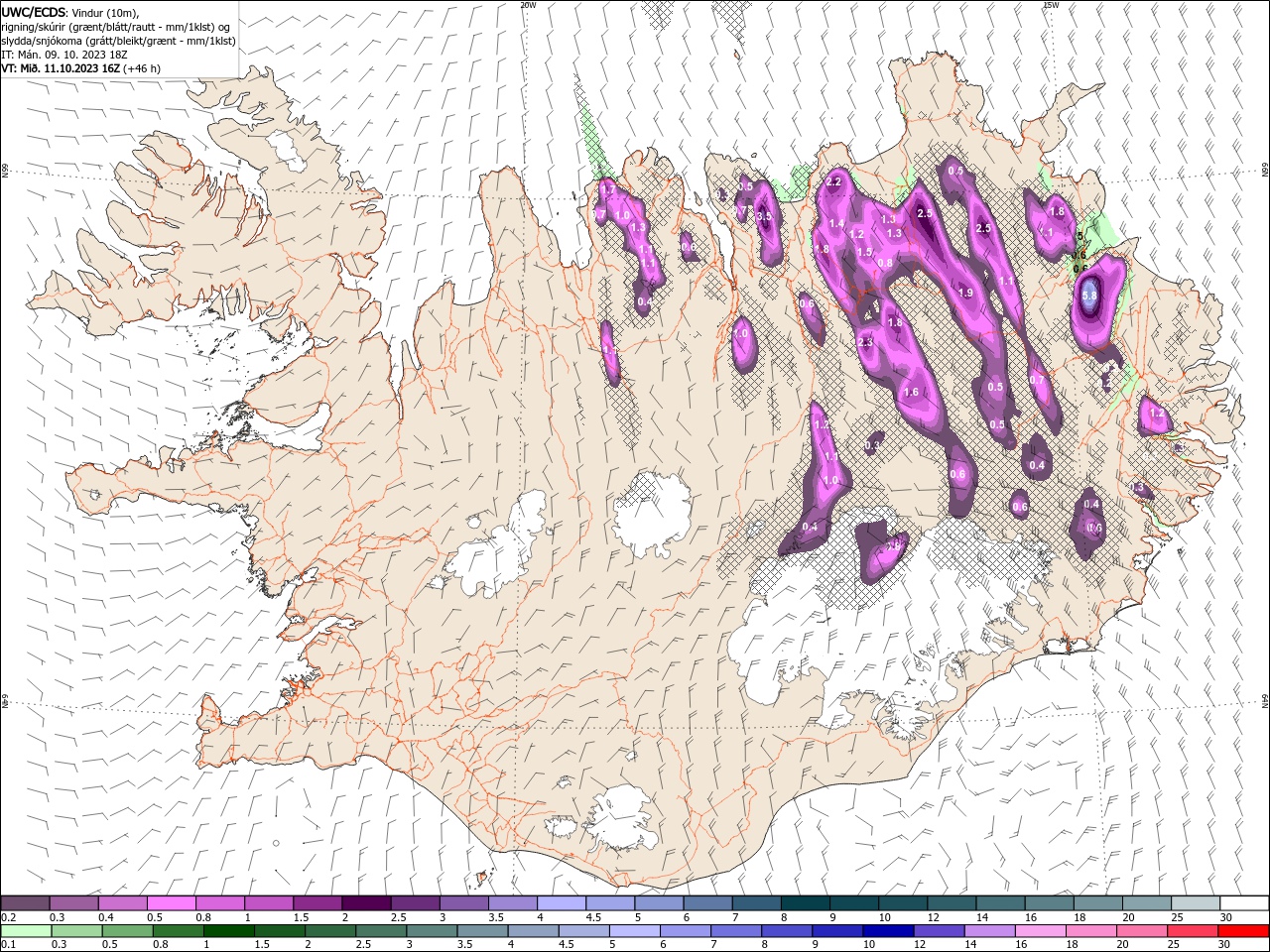This screenshot has height=952, width=1270.
Task: Click the dark teal swatch after 8 in the top legend
Action: click(806, 903)
